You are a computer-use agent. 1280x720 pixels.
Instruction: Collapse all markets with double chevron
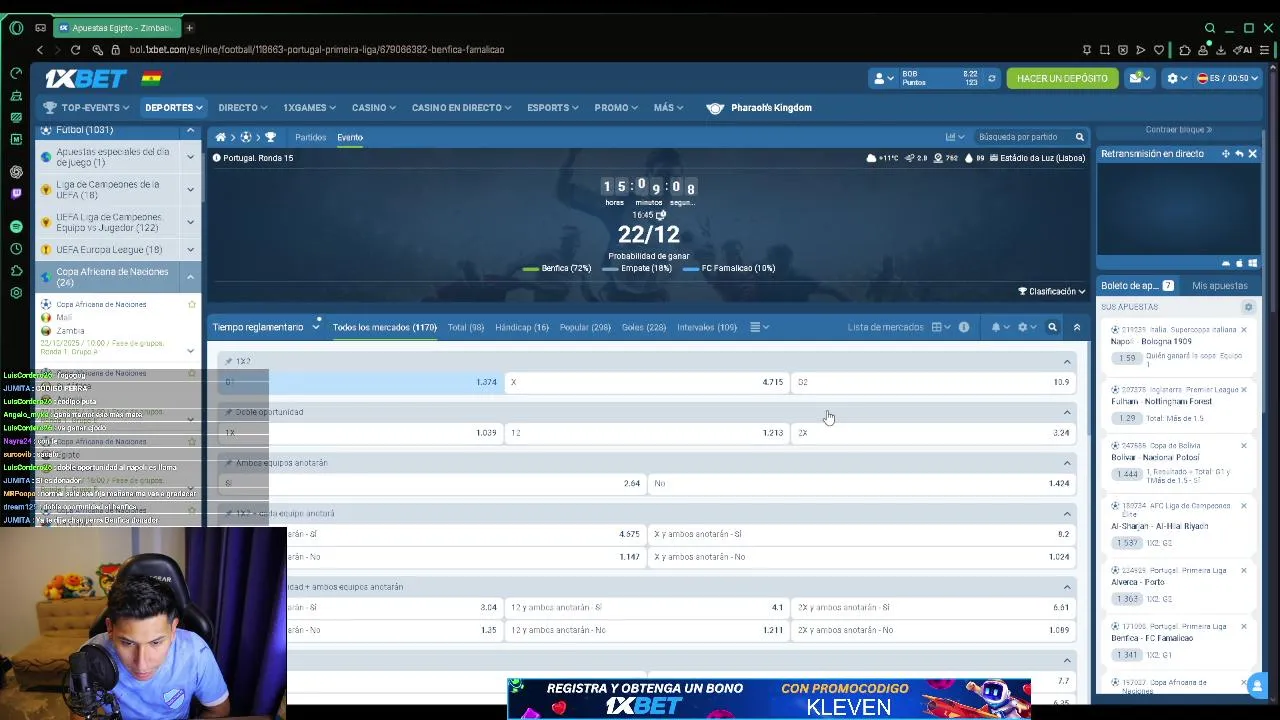(1077, 327)
